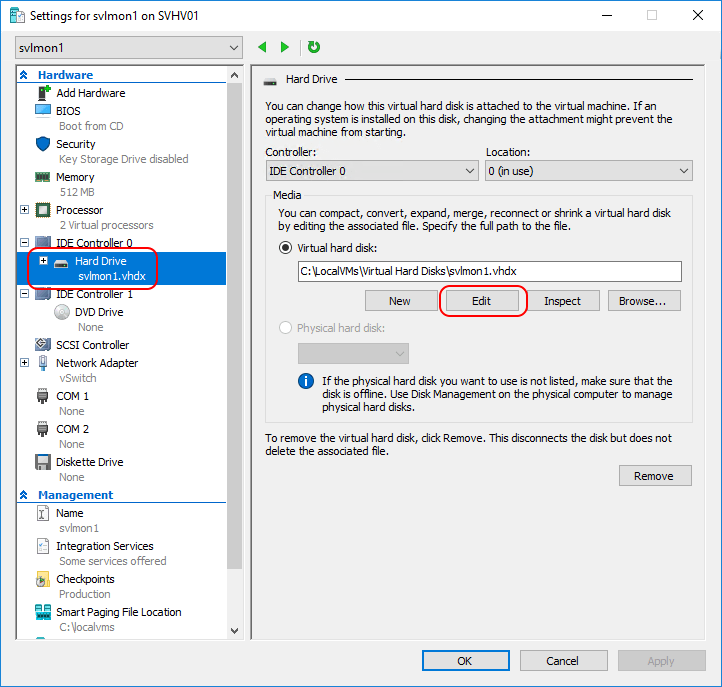
Task: Click the settings window title bar icon
Action: tap(17, 16)
